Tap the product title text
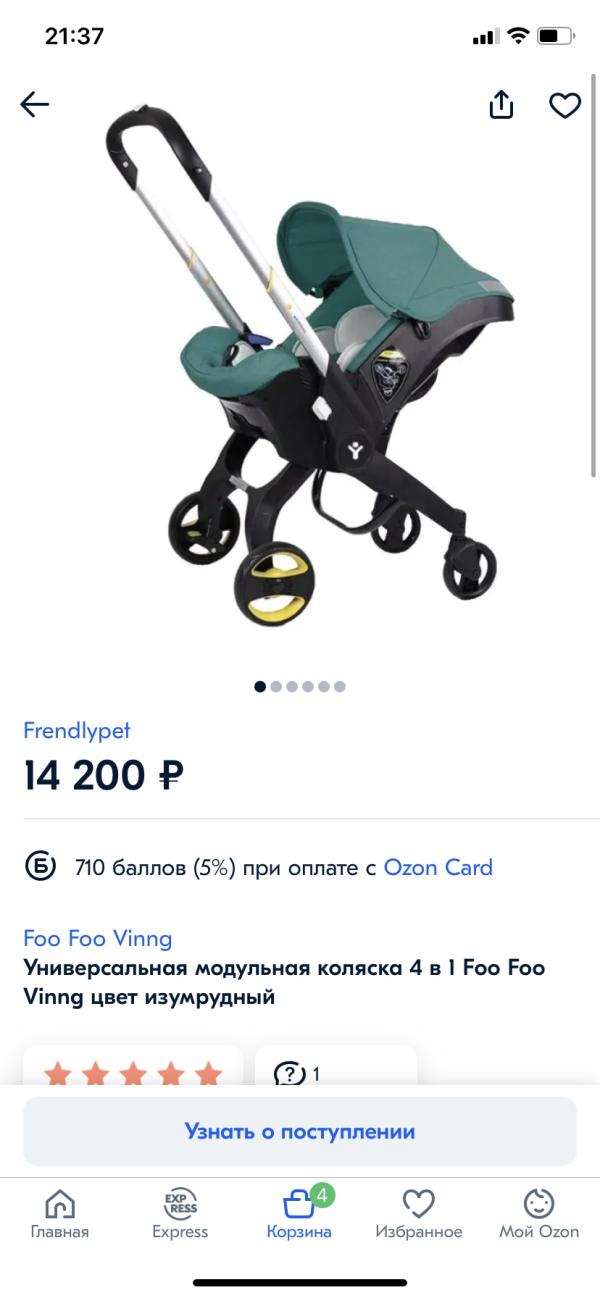Screen dimensions: 600x1297 tap(284, 982)
